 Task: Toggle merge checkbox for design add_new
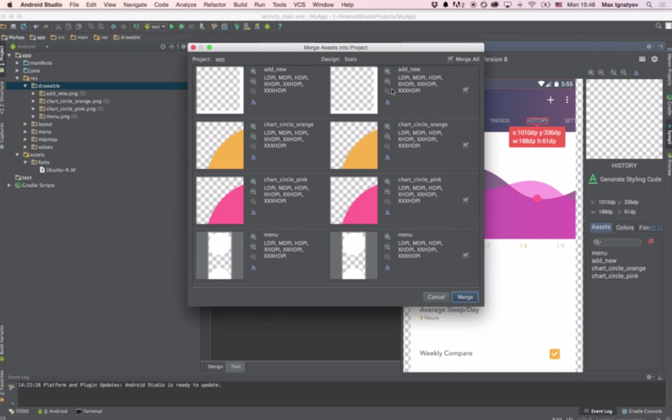tap(466, 90)
